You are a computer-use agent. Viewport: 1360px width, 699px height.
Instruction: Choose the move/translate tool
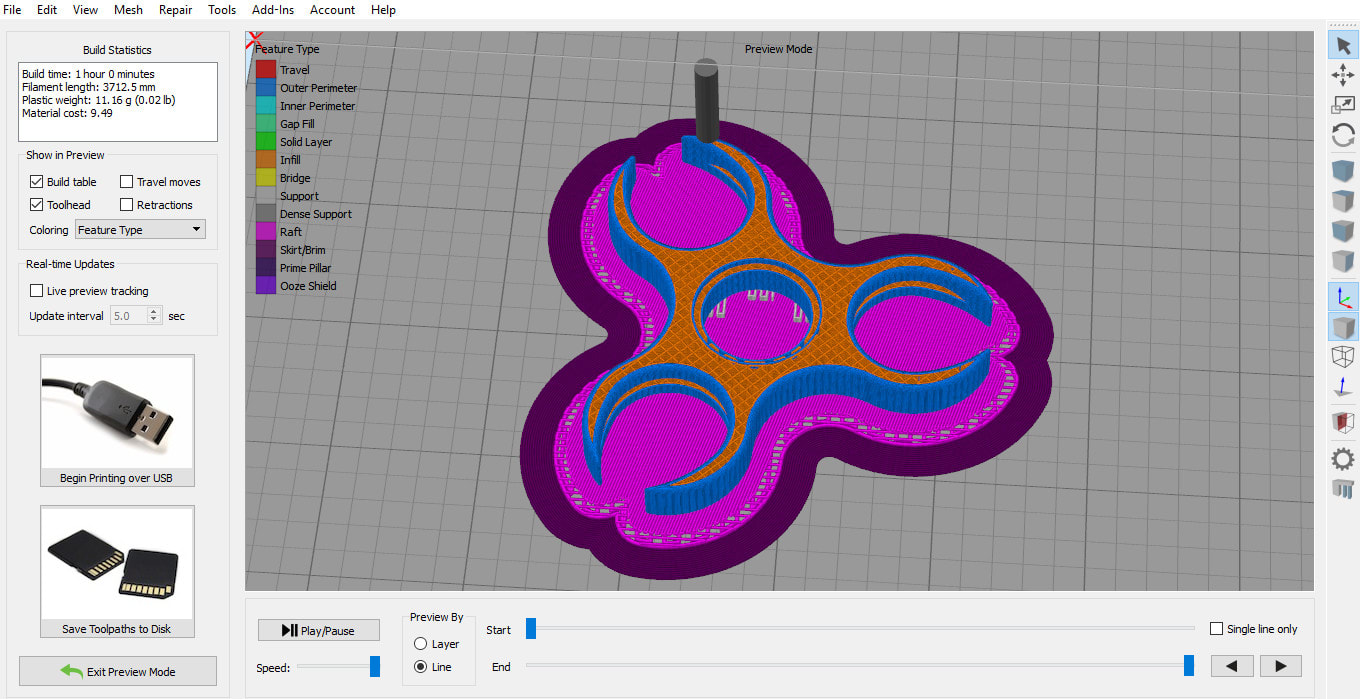pyautogui.click(x=1343, y=74)
